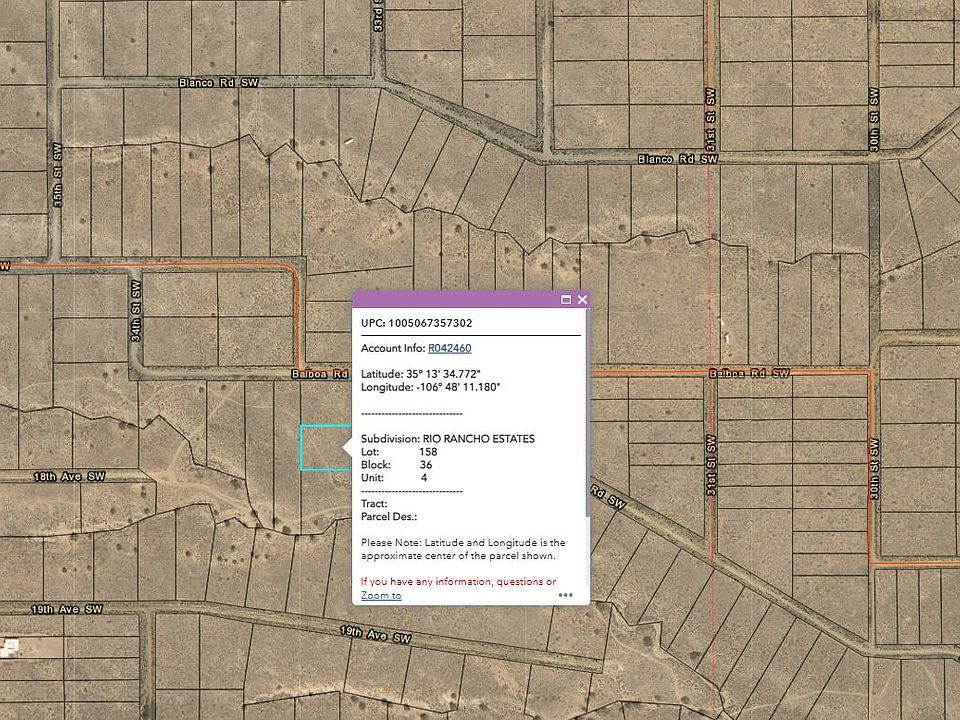Click the 18th Ave SW street label
The image size is (960, 720).
[x=69, y=476]
